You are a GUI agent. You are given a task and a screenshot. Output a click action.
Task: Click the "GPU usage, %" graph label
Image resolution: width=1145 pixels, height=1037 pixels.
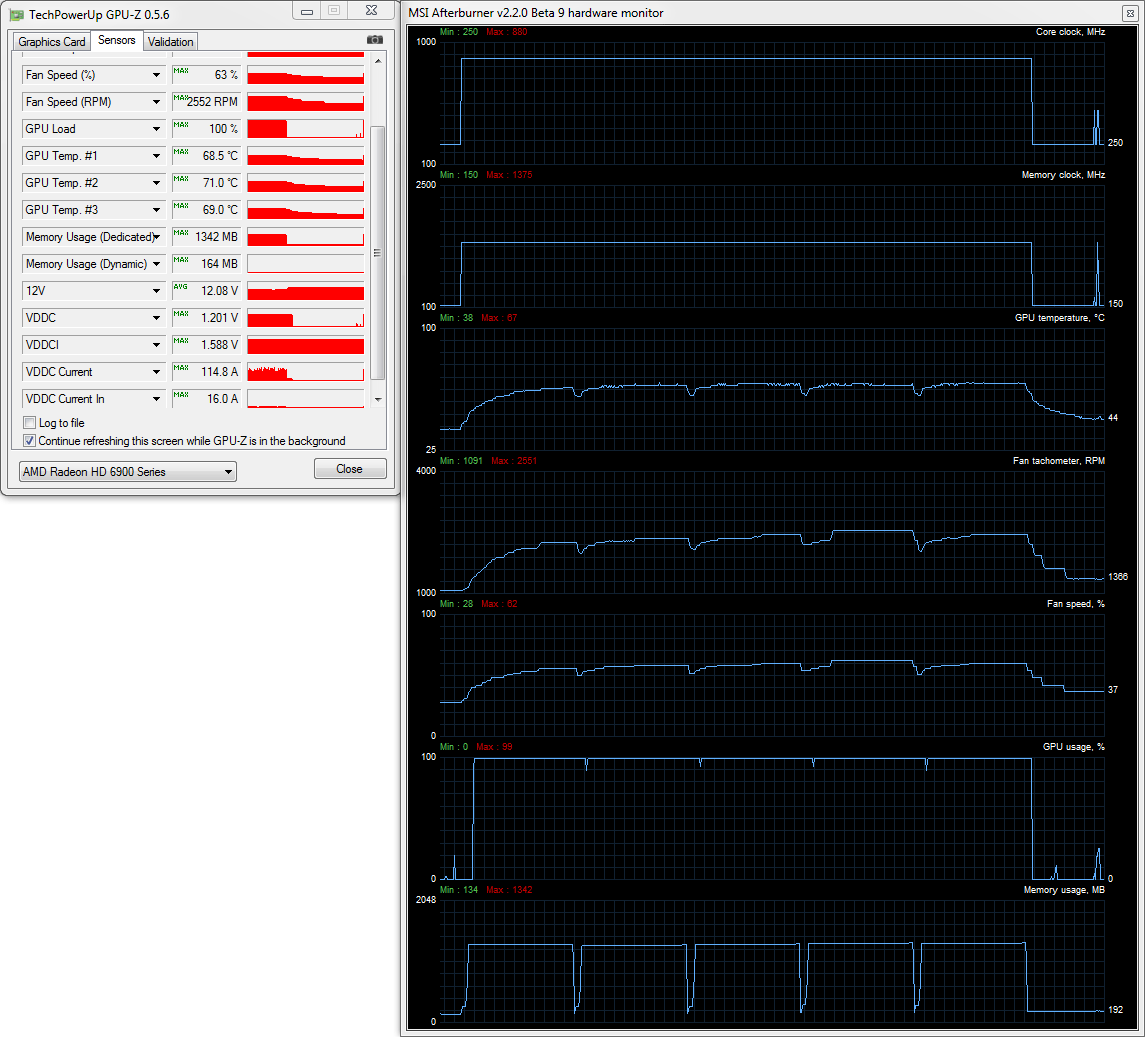pos(1073,748)
